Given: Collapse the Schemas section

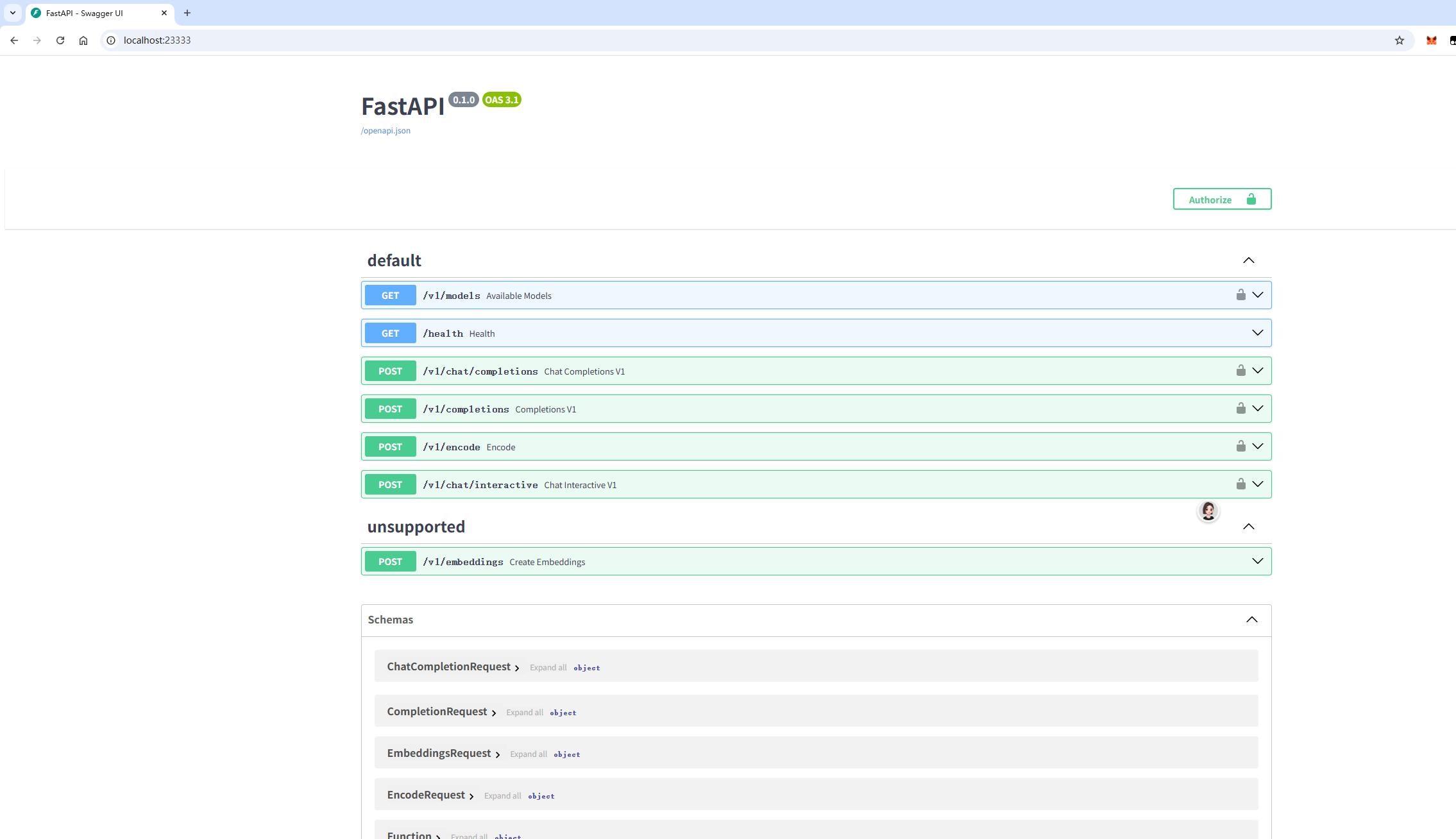Looking at the screenshot, I should (1251, 620).
